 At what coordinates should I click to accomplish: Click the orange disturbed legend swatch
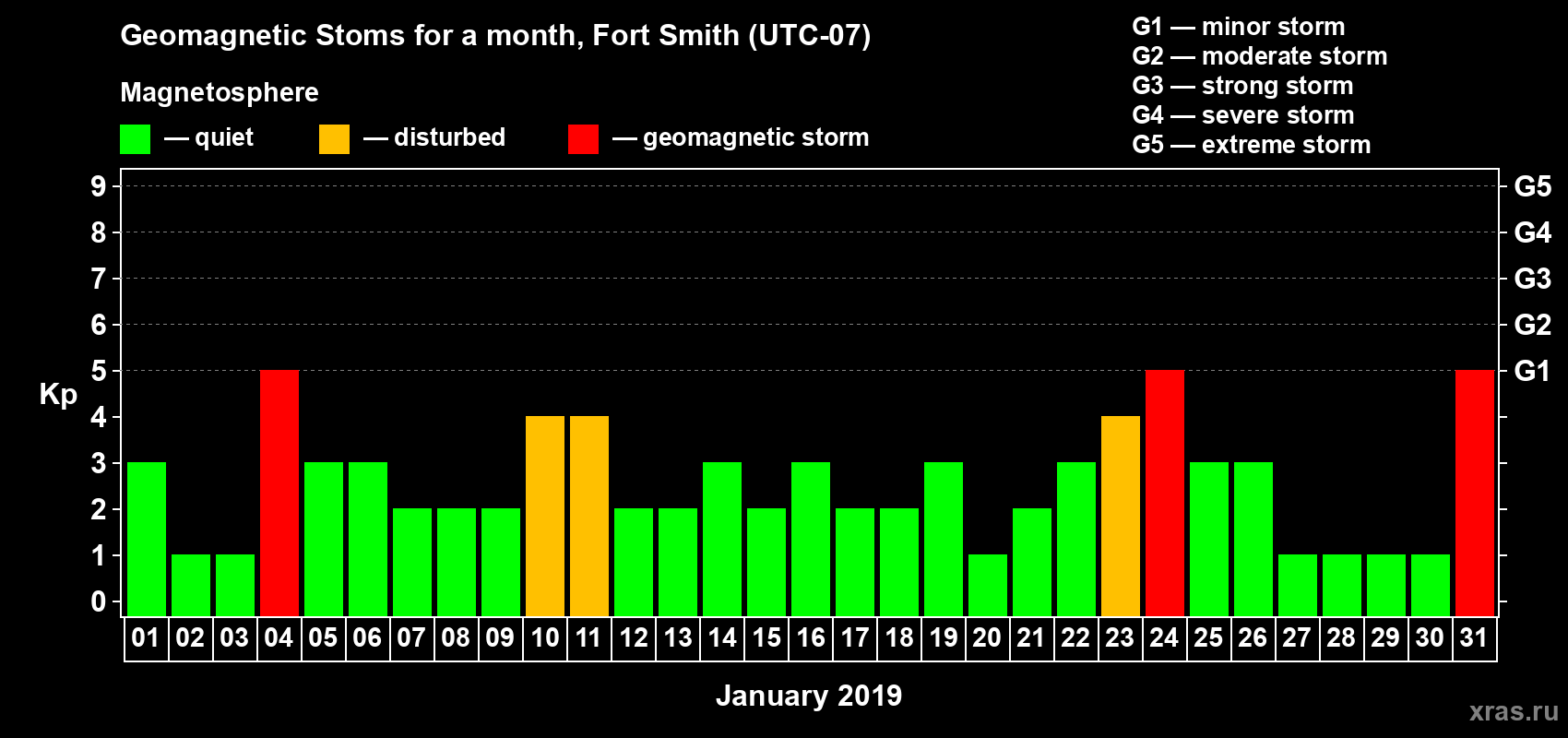click(334, 139)
